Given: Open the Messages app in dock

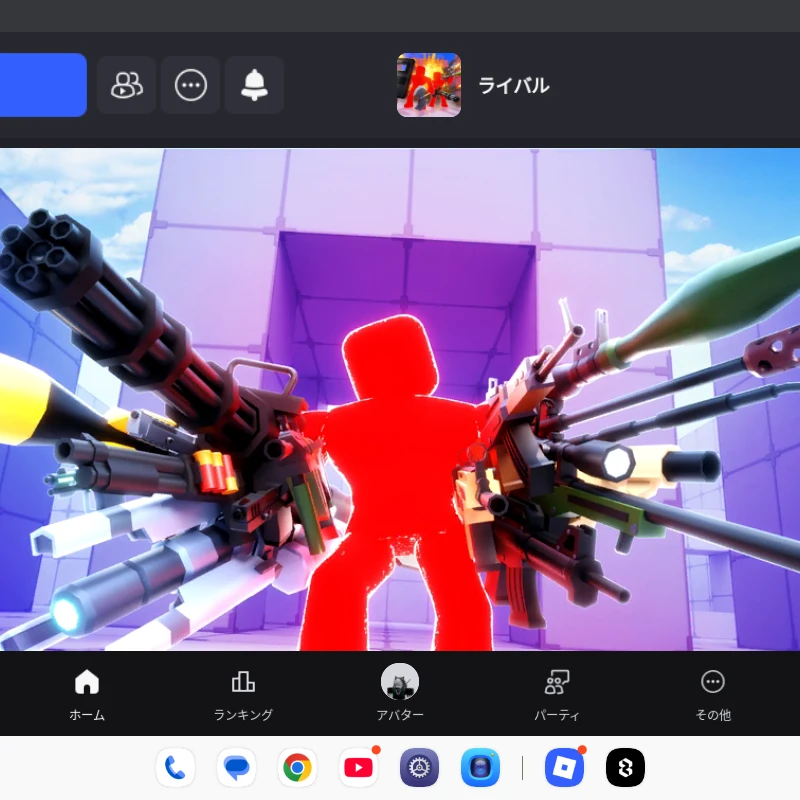Looking at the screenshot, I should pyautogui.click(x=236, y=767).
